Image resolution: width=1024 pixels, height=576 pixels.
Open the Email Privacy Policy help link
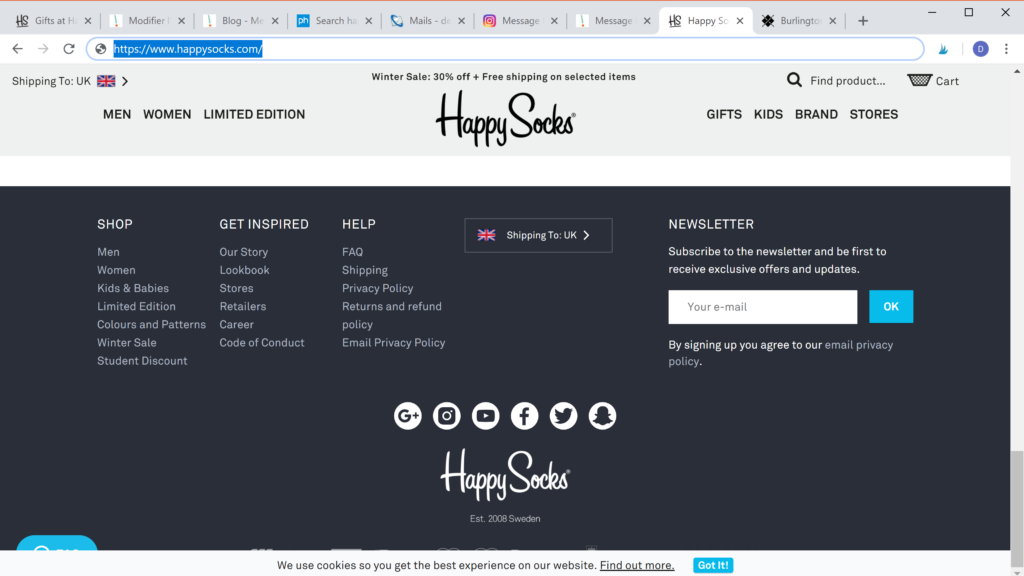pos(394,343)
